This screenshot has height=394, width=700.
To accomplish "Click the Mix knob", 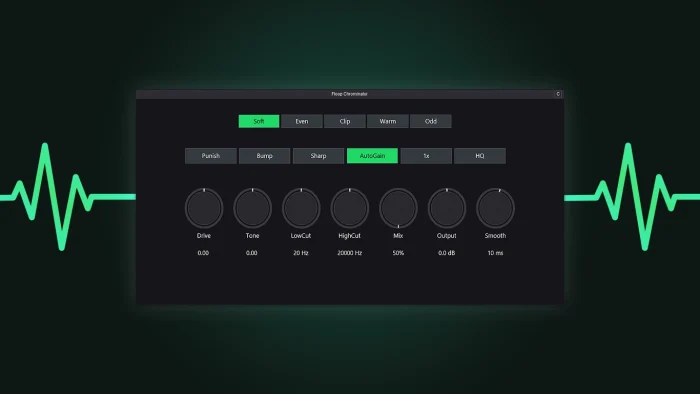I will coord(398,208).
